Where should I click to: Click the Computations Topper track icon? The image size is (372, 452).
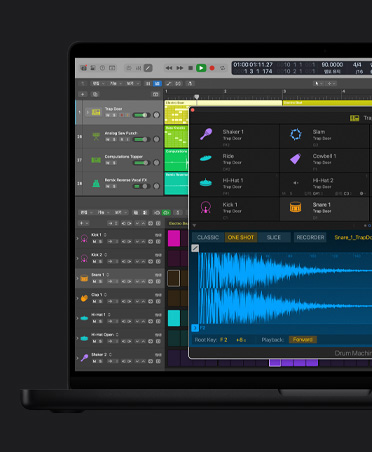coord(96,160)
